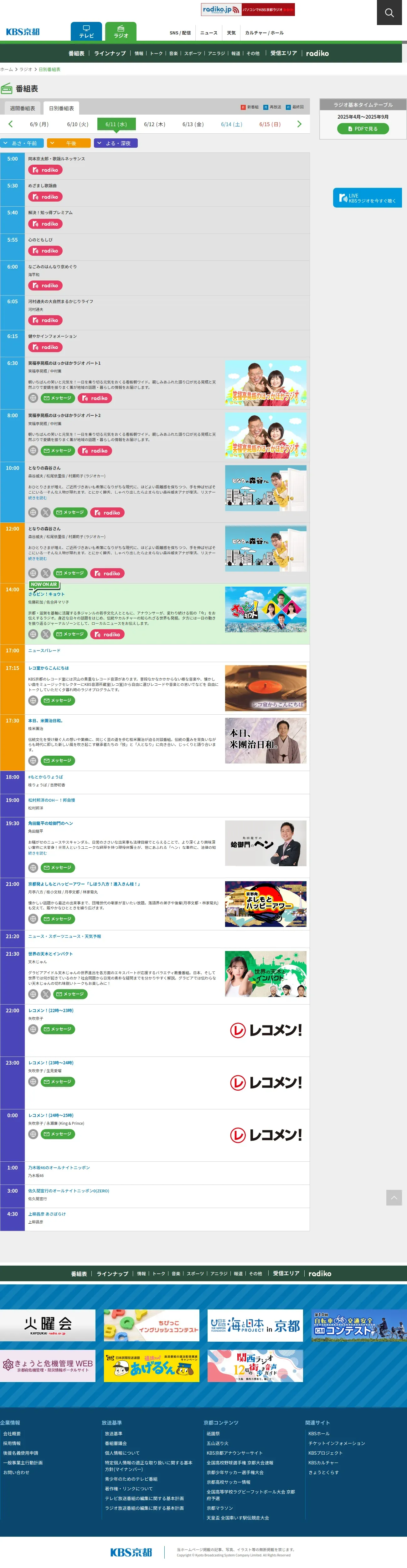Click 会社概要 footer link

pyautogui.click(x=12, y=1433)
